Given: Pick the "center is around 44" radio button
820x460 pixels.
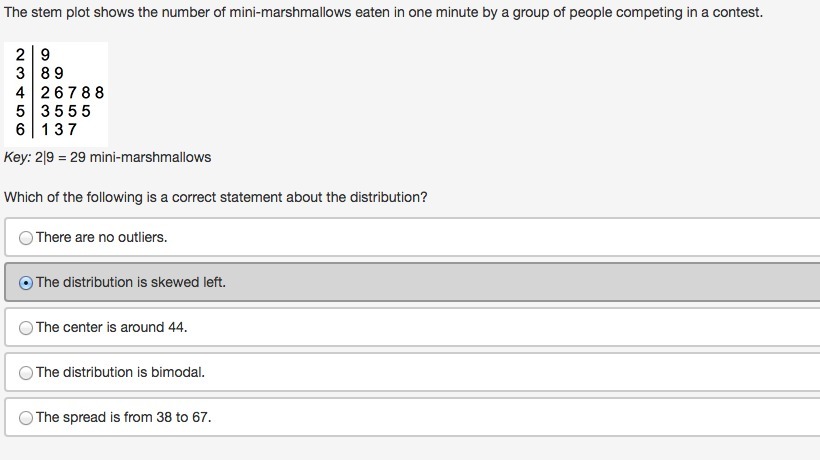Looking at the screenshot, I should (27, 328).
